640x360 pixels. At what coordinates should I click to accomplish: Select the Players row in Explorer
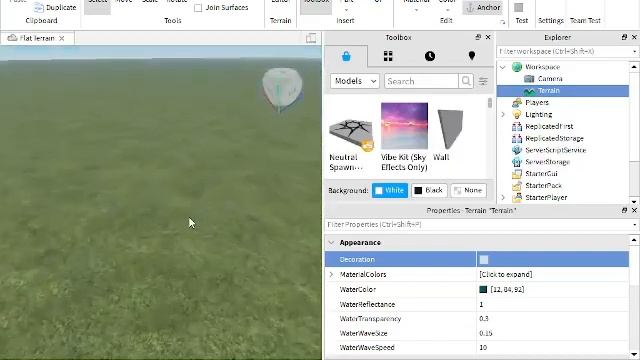coord(563,102)
